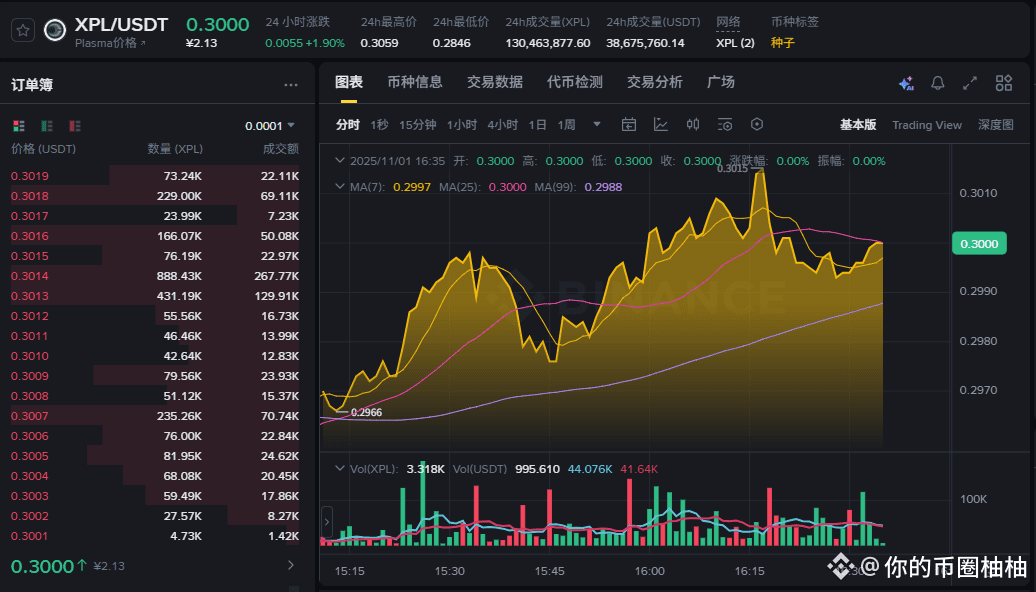1036x592 pixels.
Task: Click the XPL (2) network value
Action: click(x=735, y=43)
